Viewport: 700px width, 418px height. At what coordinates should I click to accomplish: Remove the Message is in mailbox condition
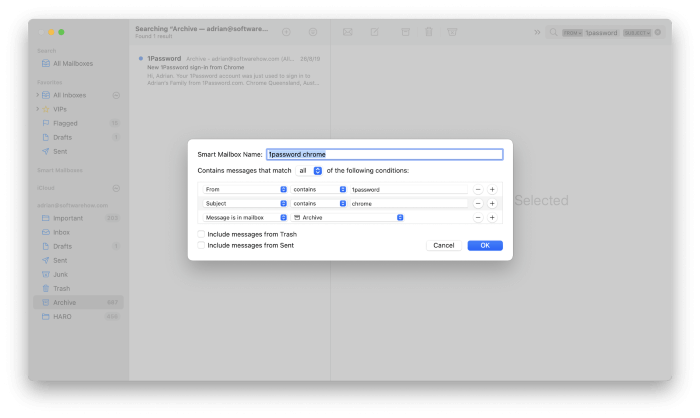(x=478, y=217)
